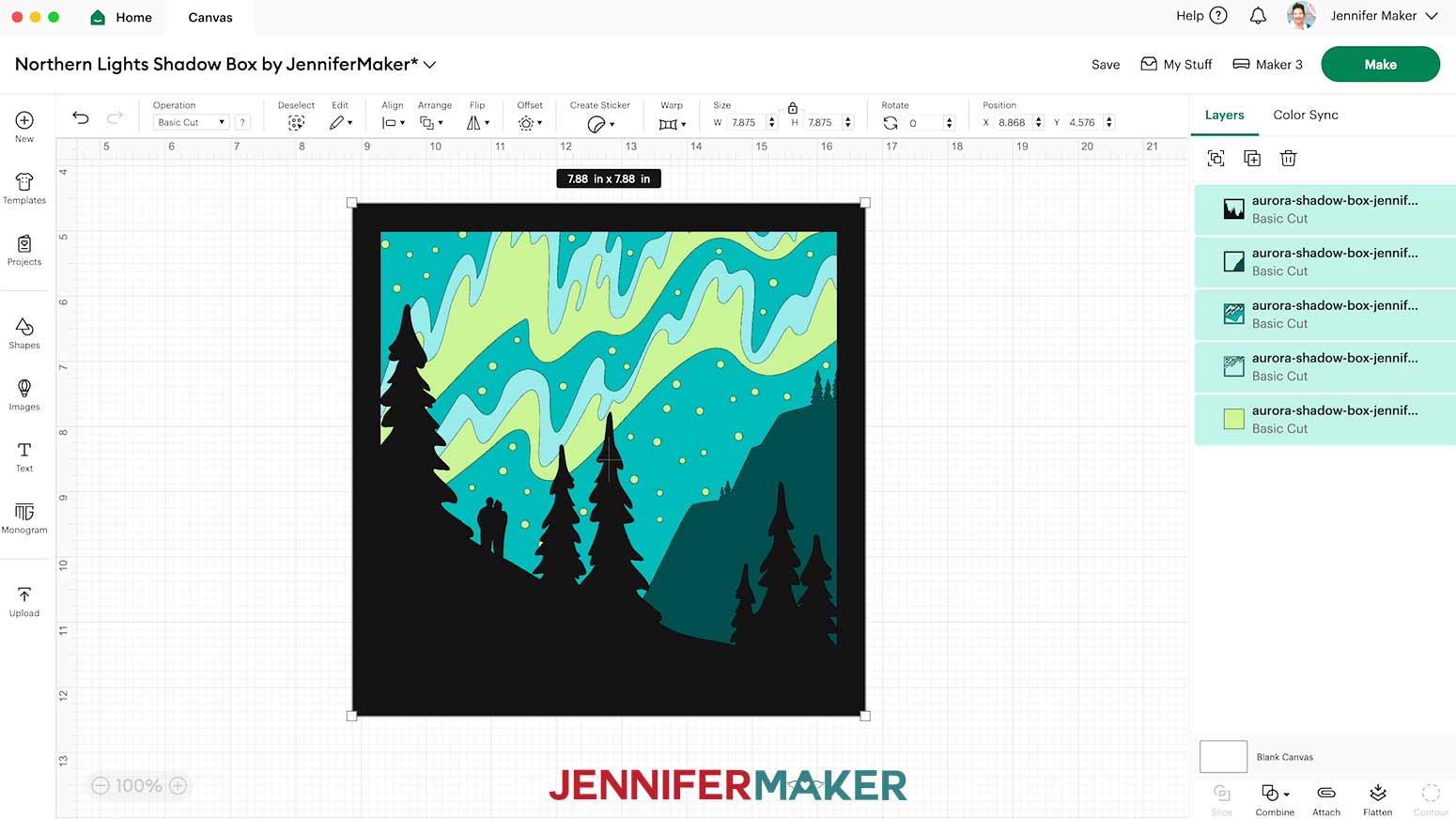
Task: Click the width size input field
Action: point(747,122)
